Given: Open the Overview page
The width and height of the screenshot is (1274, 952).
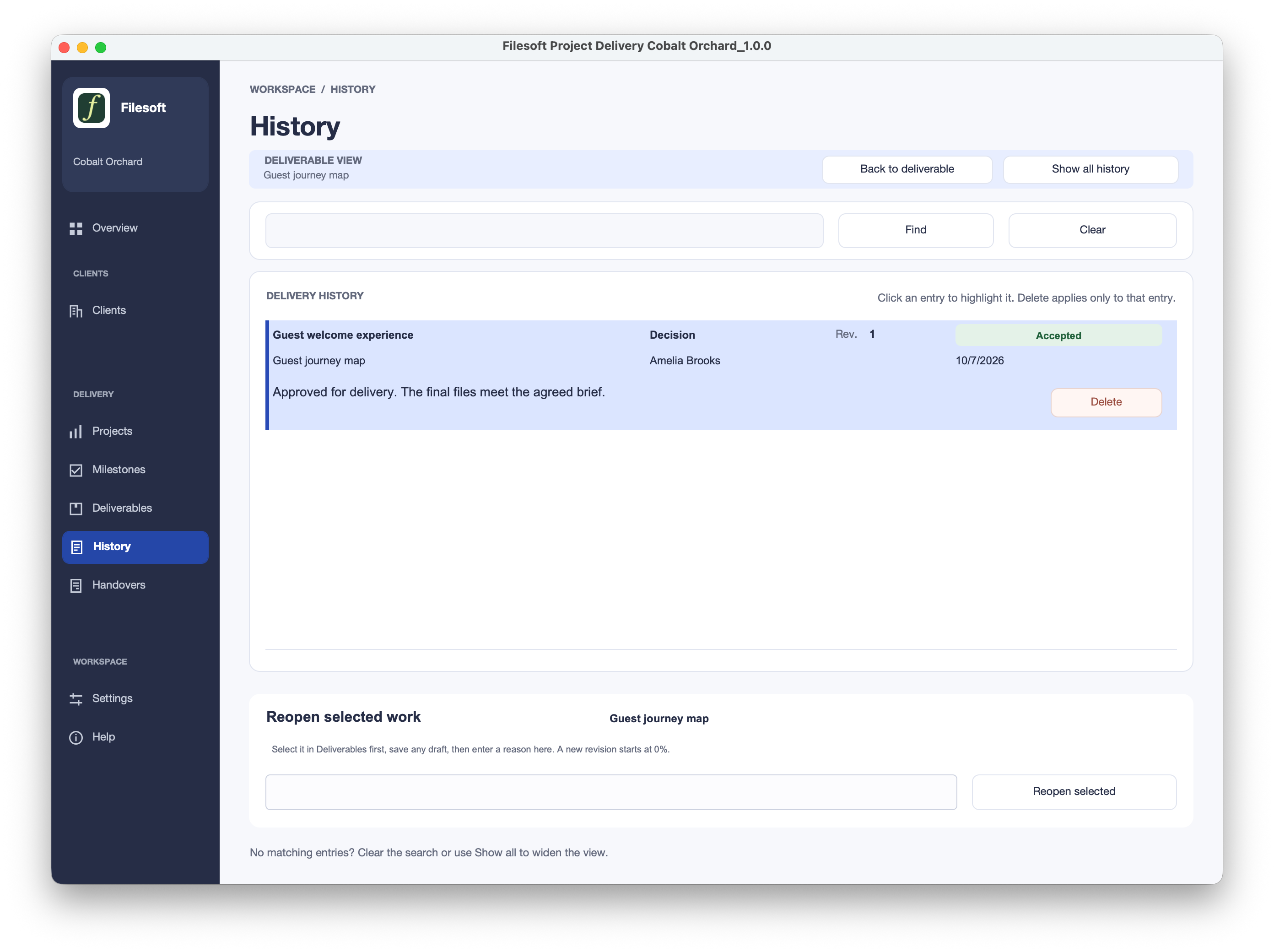Looking at the screenshot, I should [135, 228].
